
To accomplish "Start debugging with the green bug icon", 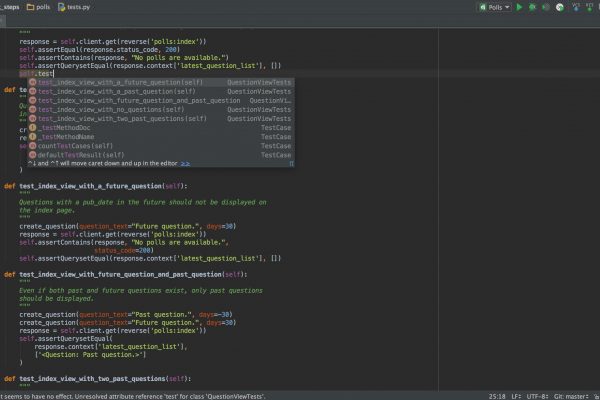I will (532, 7).
